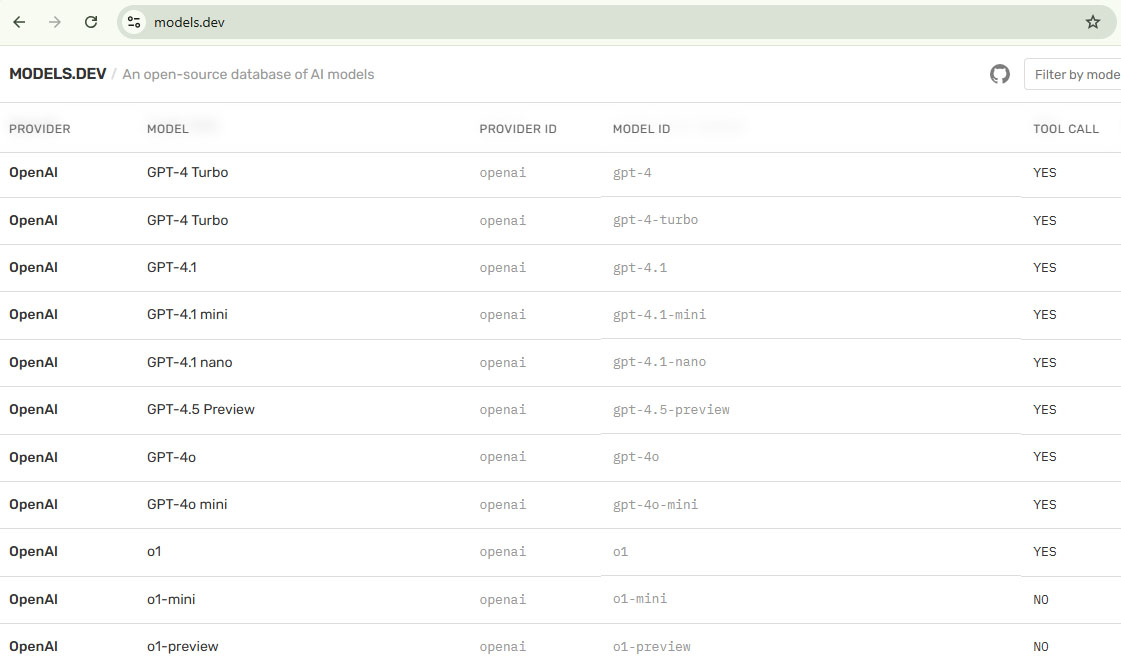Click OpenAI provider in the GPT-4.1 nano row
This screenshot has width=1121, height=662.
33,362
